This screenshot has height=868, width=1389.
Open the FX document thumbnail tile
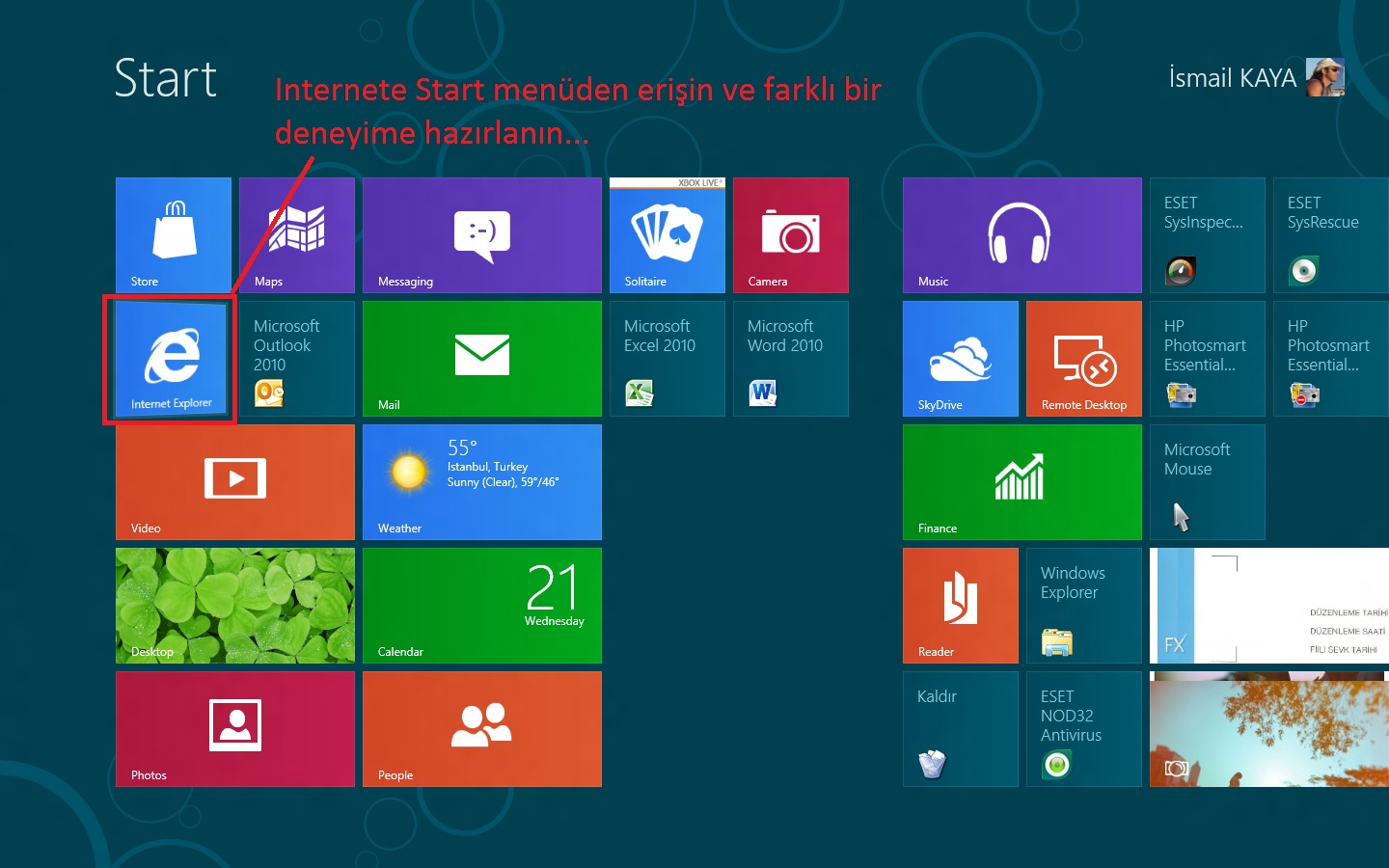(x=1269, y=606)
